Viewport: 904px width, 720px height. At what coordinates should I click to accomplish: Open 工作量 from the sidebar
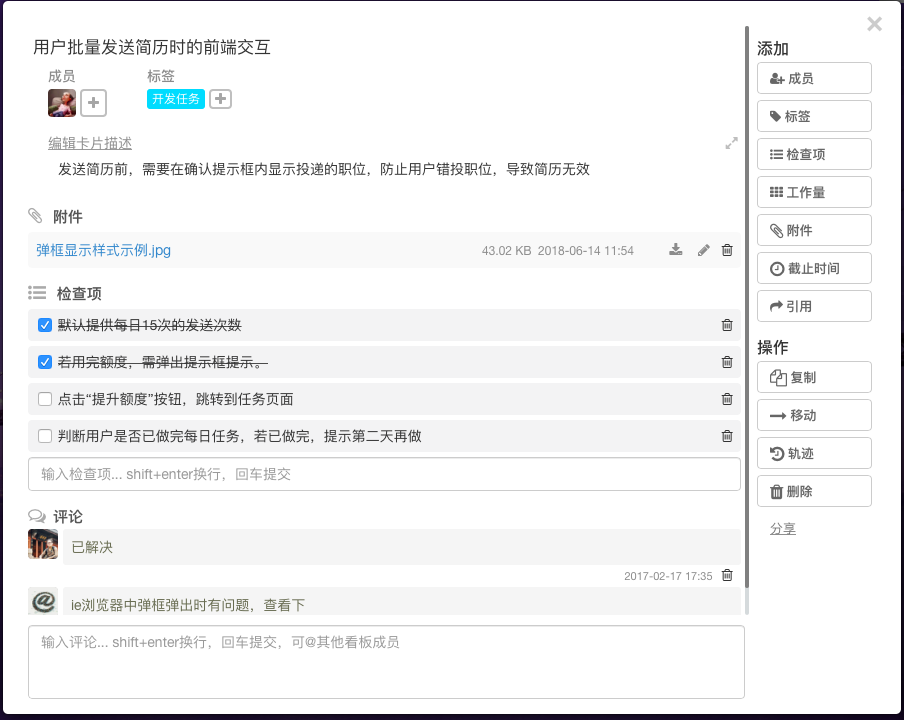814,192
